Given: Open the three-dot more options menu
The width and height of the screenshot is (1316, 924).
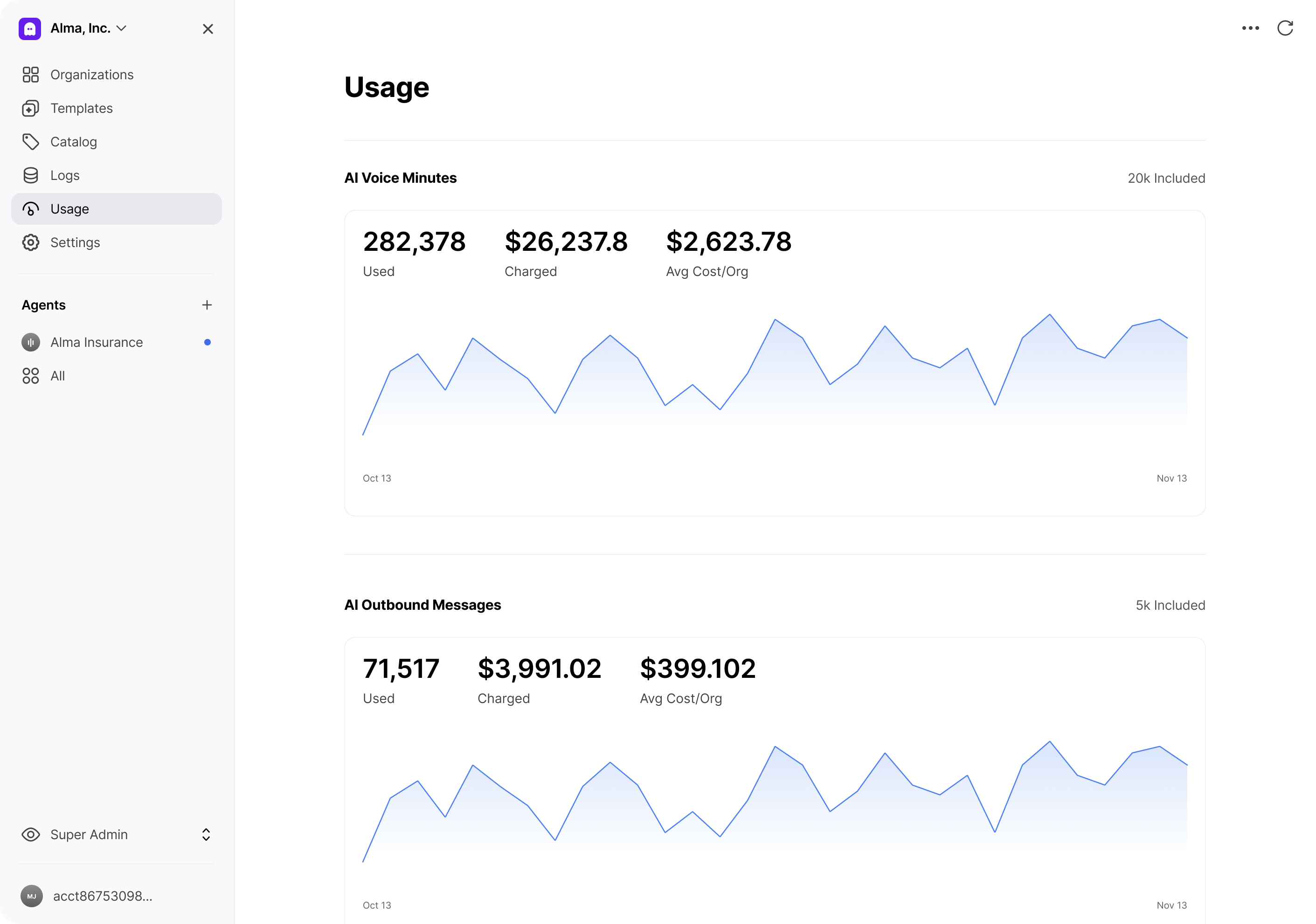Looking at the screenshot, I should (x=1250, y=28).
